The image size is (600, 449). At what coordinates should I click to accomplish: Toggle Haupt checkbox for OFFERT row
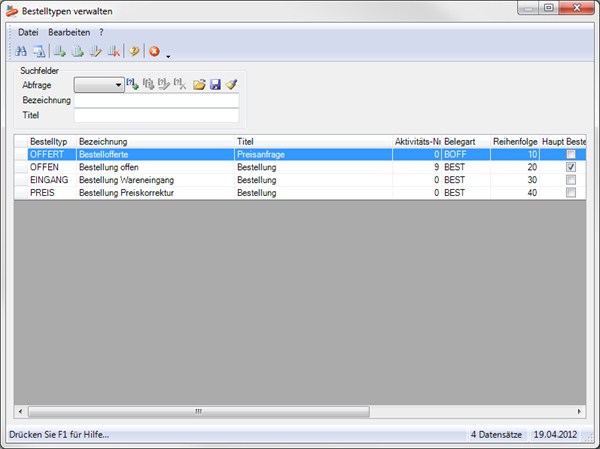[571, 155]
